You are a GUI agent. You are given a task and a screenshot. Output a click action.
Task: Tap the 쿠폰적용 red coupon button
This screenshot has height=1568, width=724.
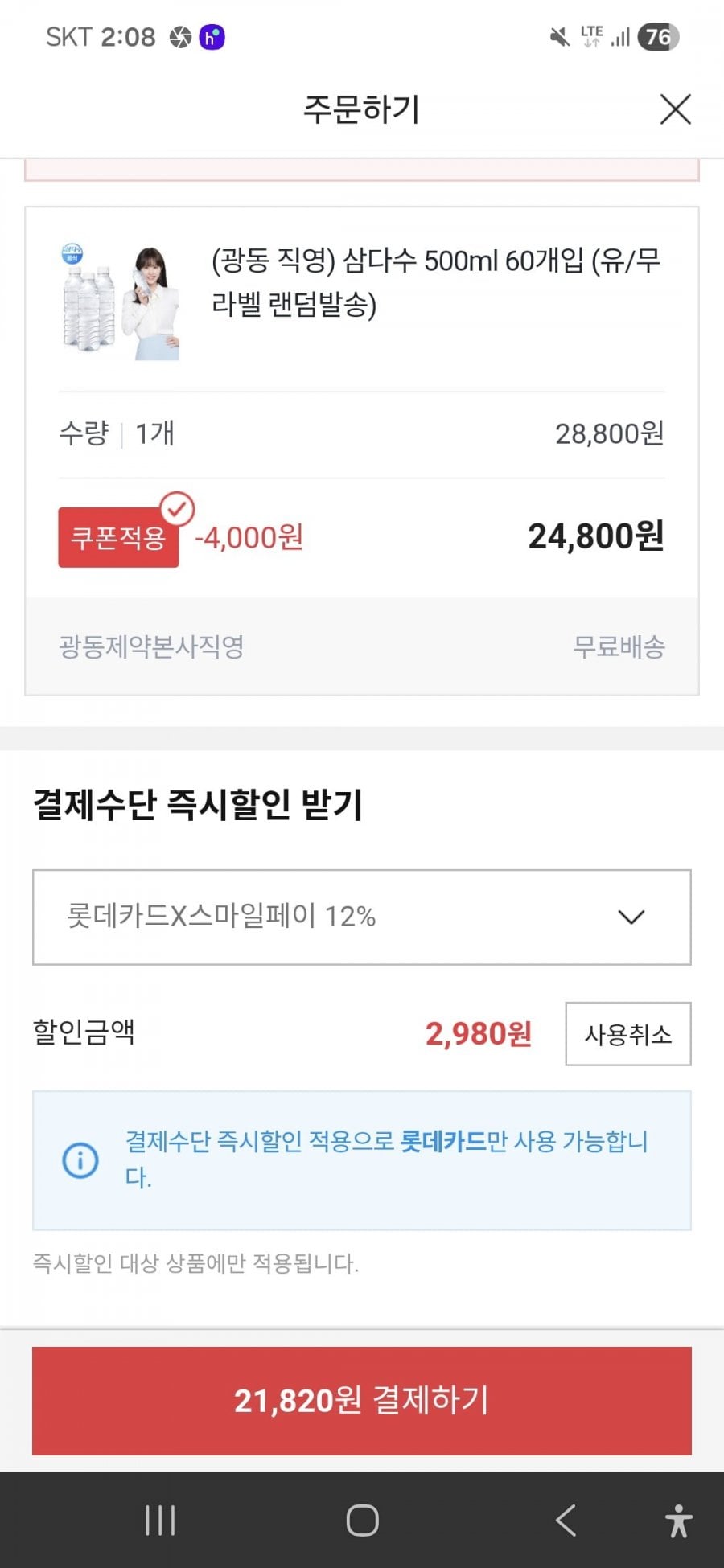point(118,538)
